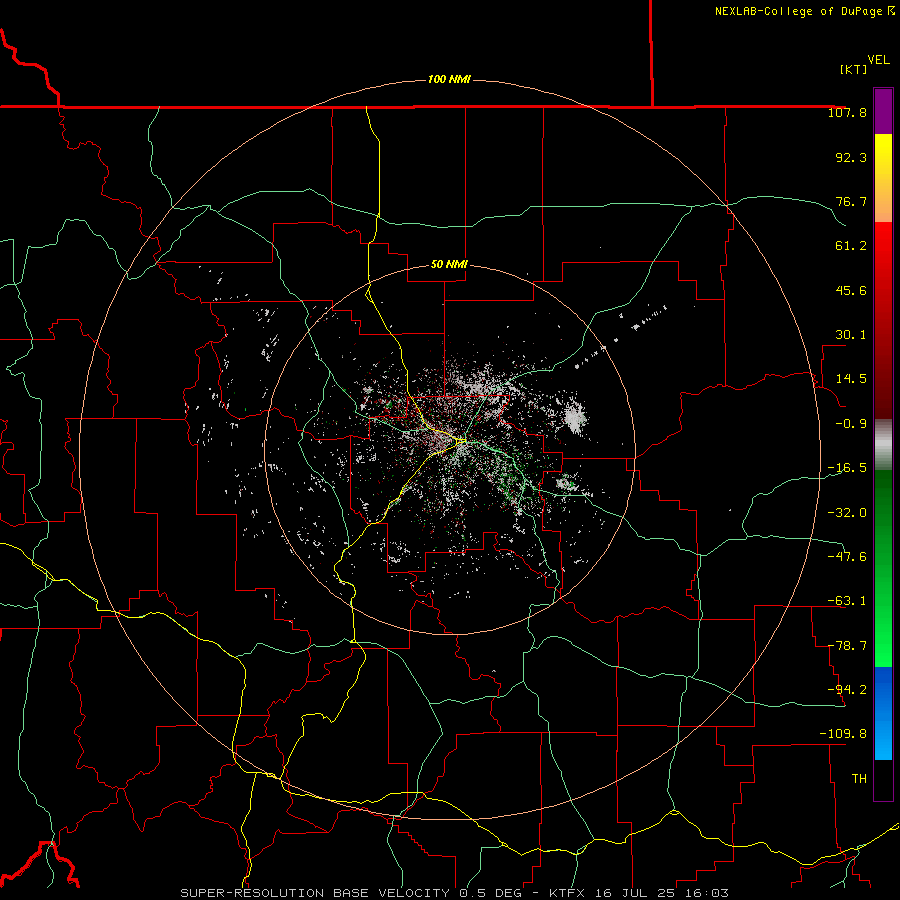Click the 50 NMI range ring label
Image resolution: width=900 pixels, height=900 pixels.
(449, 265)
